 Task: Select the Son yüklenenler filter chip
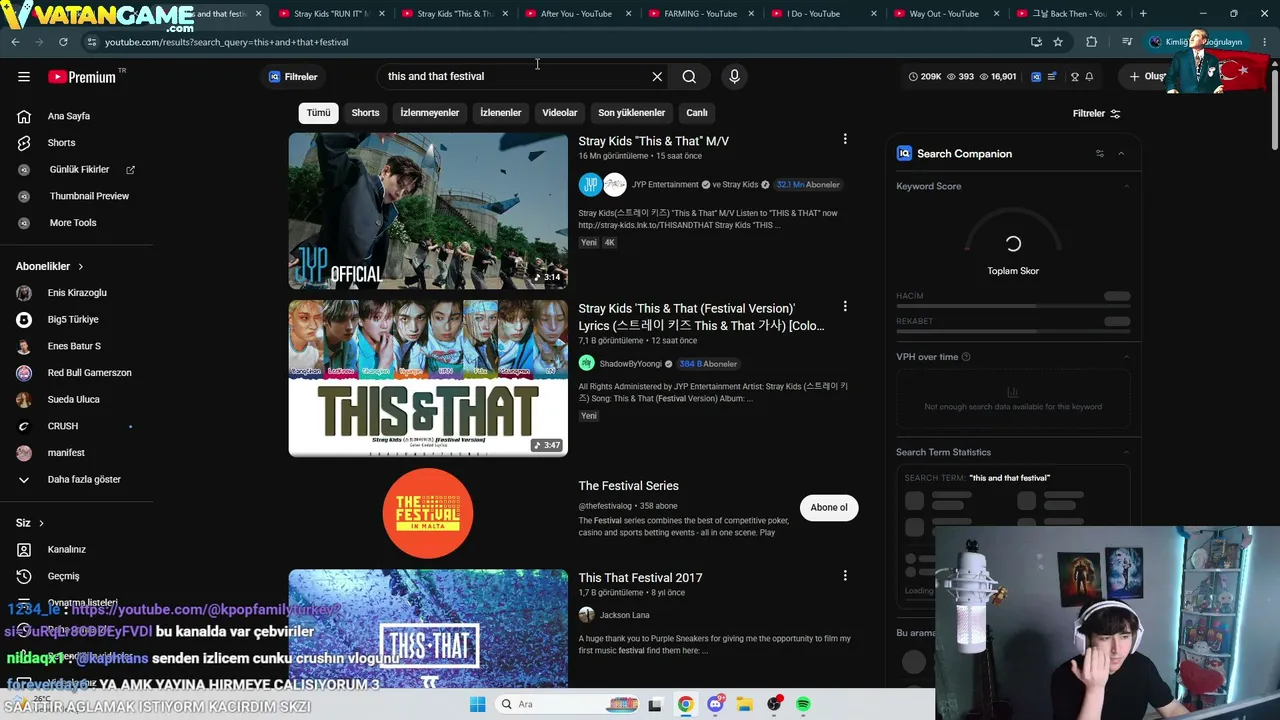click(x=631, y=113)
